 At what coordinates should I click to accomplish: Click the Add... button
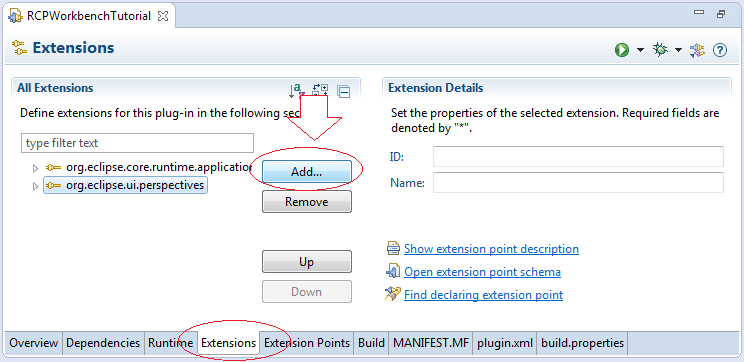coord(307,172)
